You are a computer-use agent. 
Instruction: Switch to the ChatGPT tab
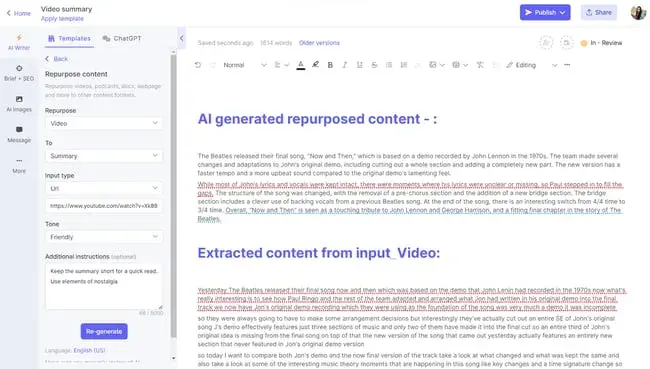122,39
